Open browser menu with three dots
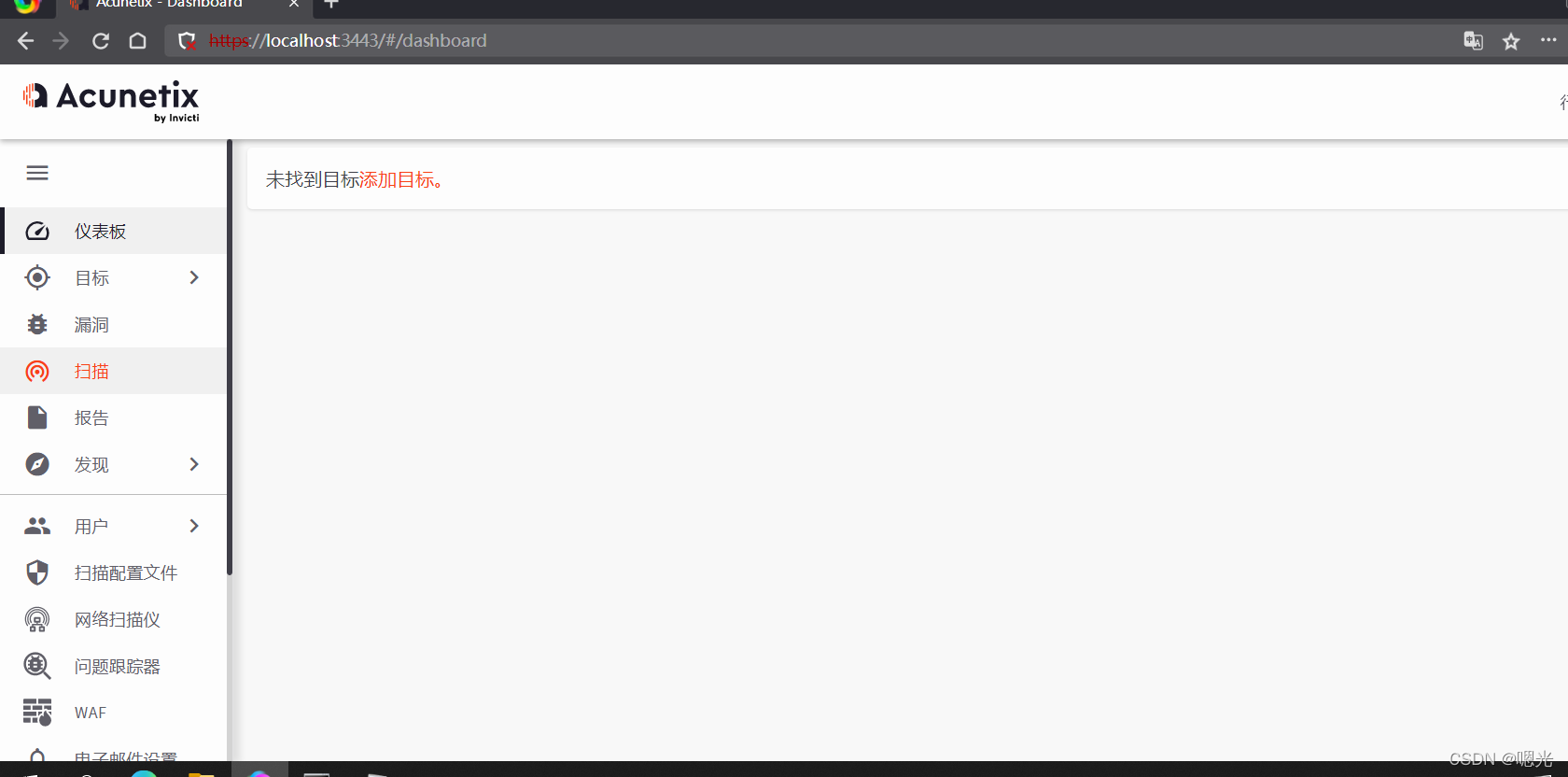Image resolution: width=1568 pixels, height=777 pixels. tap(1548, 40)
